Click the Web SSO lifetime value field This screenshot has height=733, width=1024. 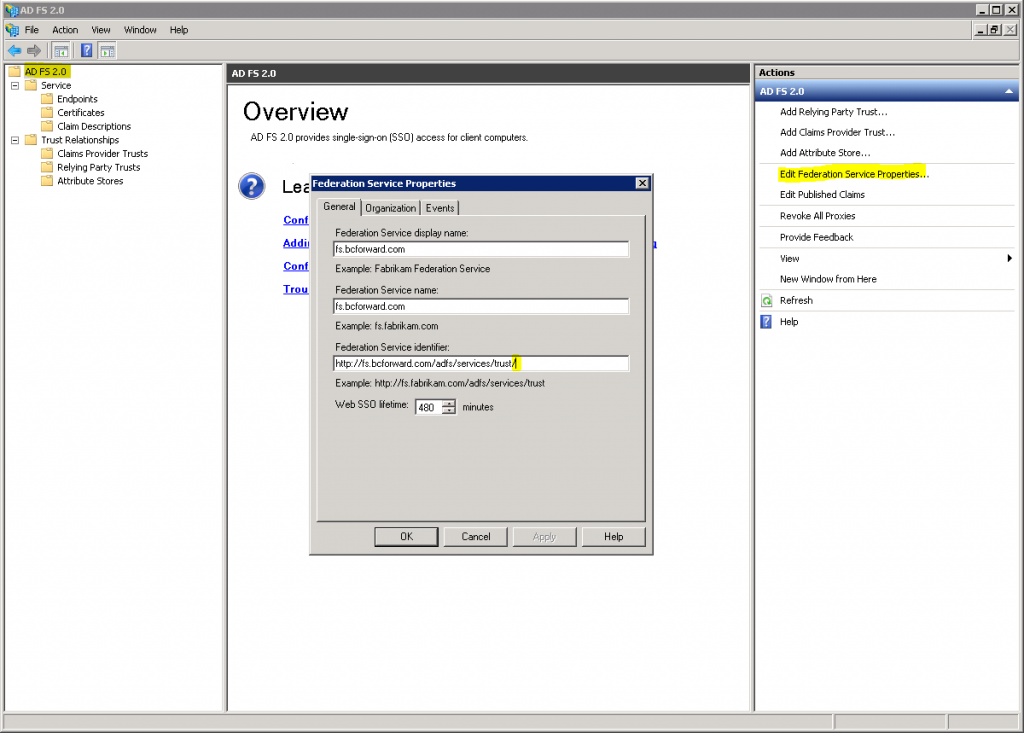pos(428,407)
